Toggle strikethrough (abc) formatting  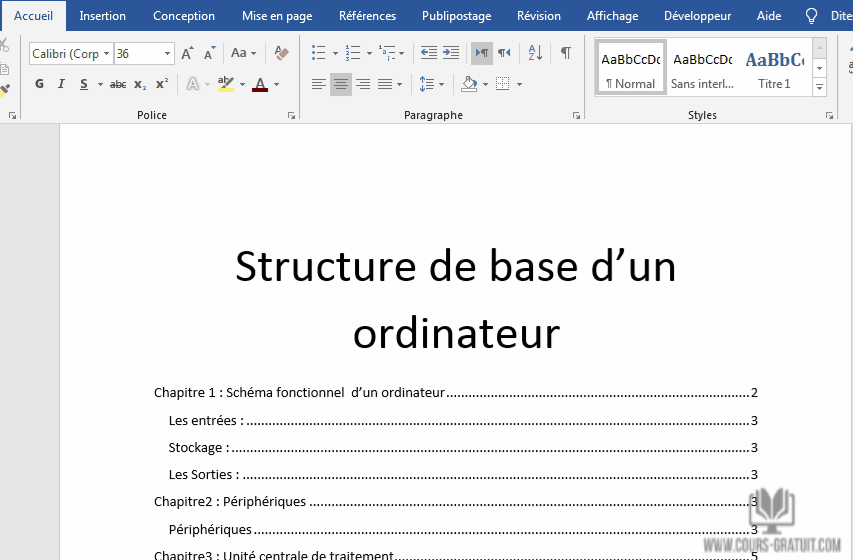click(118, 84)
